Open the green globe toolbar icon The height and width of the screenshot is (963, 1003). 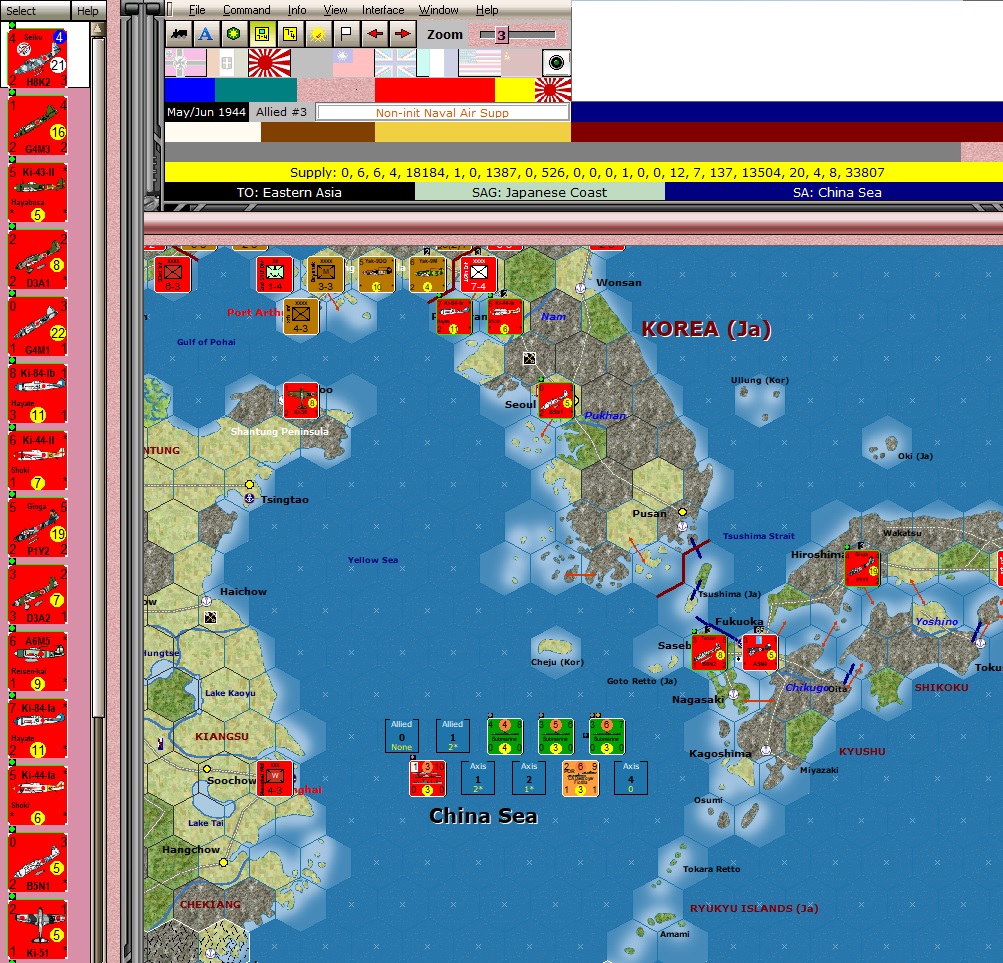(x=232, y=33)
